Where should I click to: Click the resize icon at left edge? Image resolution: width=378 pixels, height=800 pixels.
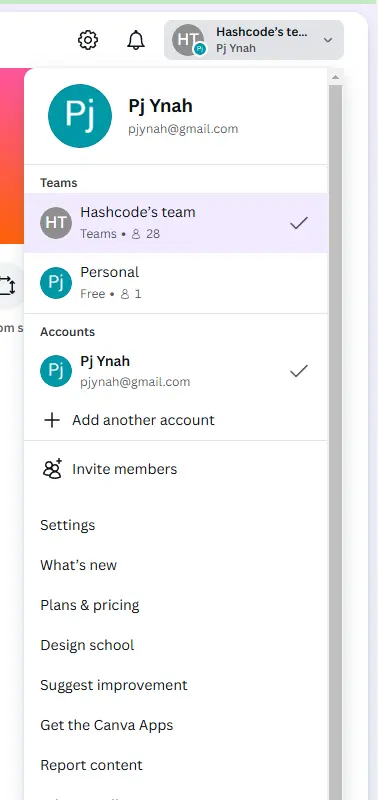point(7,286)
